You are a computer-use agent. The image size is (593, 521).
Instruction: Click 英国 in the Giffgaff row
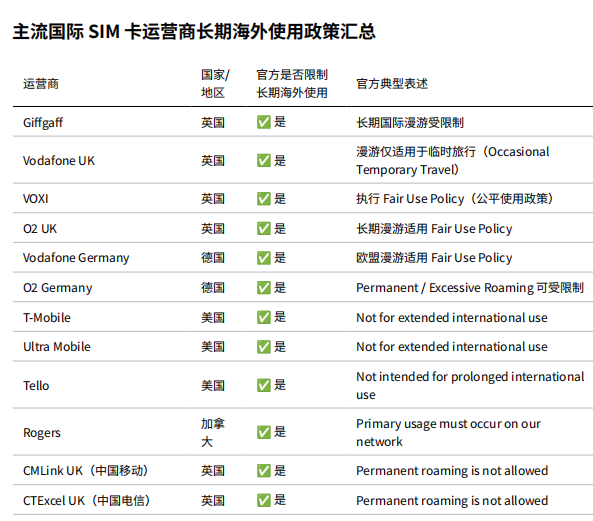213,122
